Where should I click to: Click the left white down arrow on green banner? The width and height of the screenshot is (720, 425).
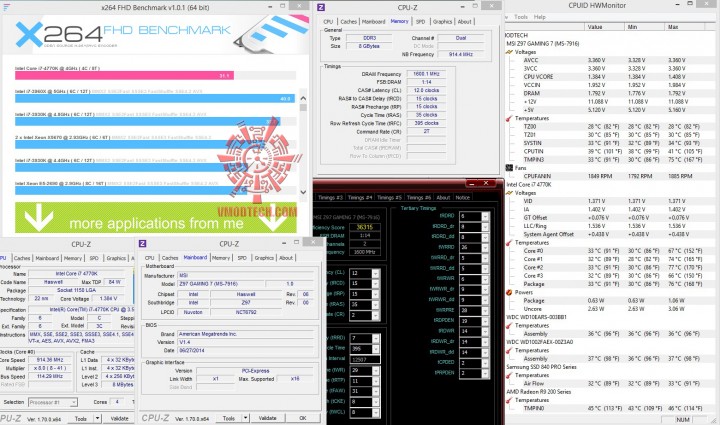(39, 217)
